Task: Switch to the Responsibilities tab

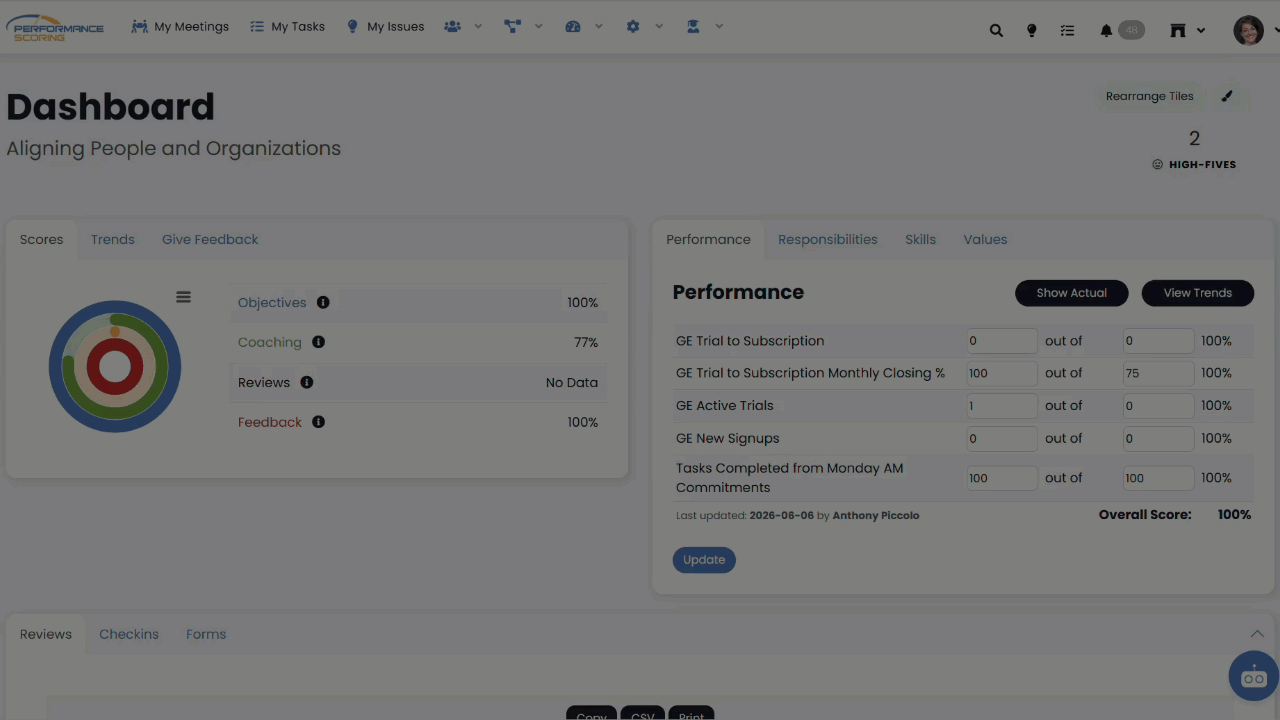Action: click(x=828, y=239)
